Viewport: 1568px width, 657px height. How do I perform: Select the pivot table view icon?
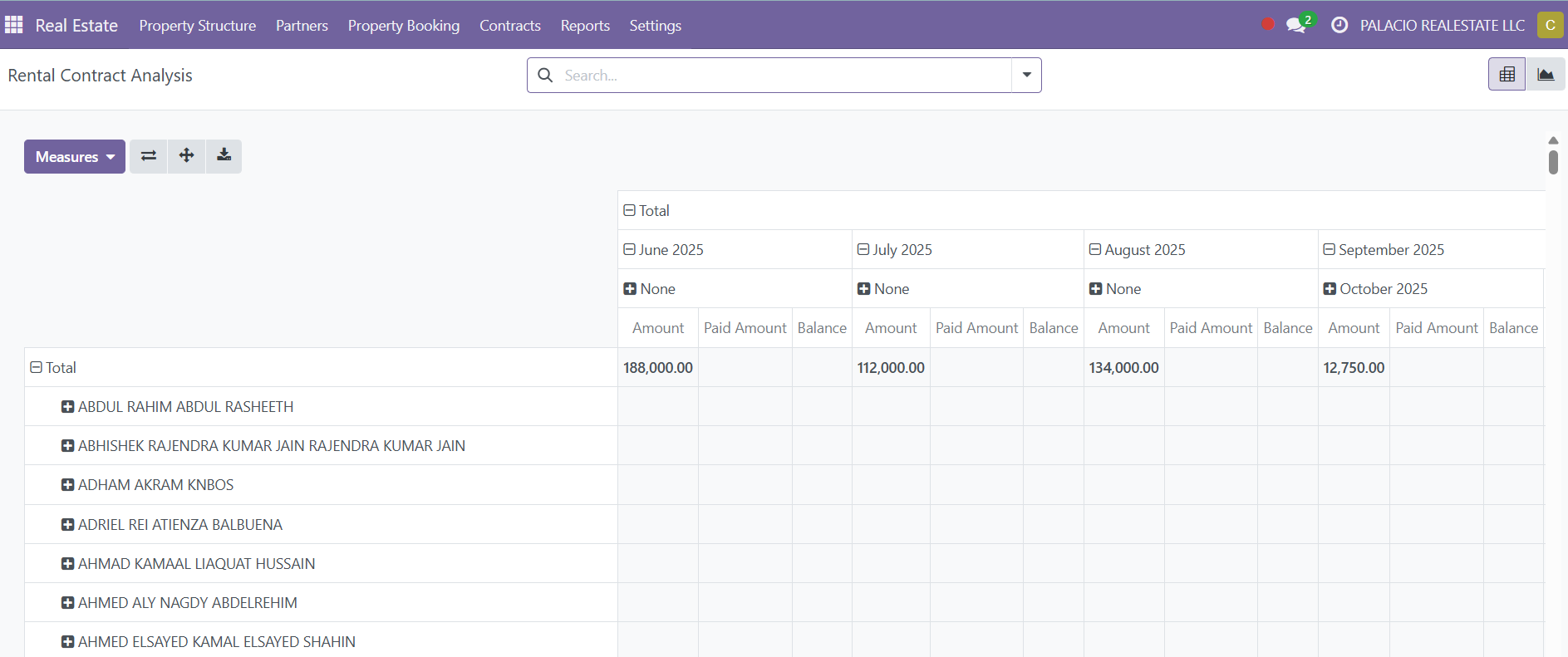tap(1507, 75)
